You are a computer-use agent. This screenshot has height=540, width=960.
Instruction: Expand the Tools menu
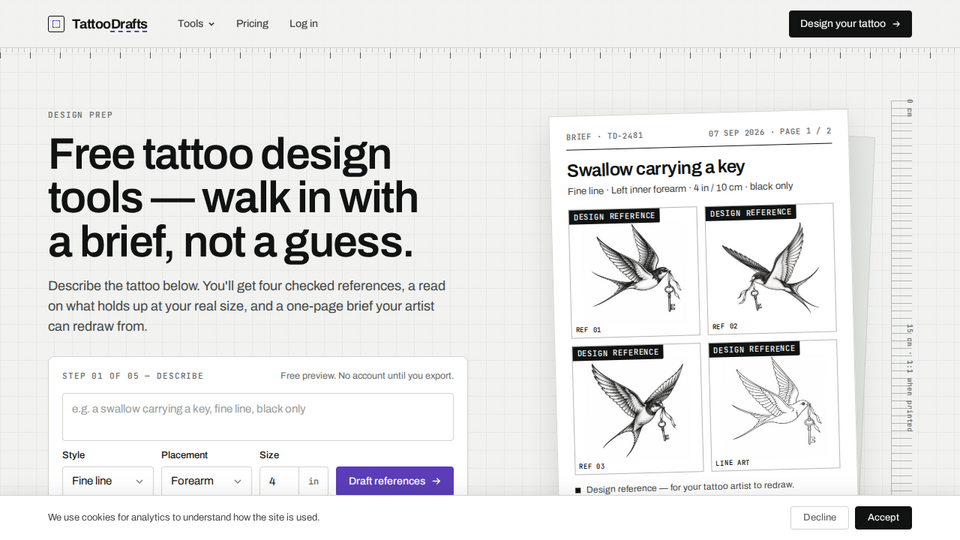196,24
